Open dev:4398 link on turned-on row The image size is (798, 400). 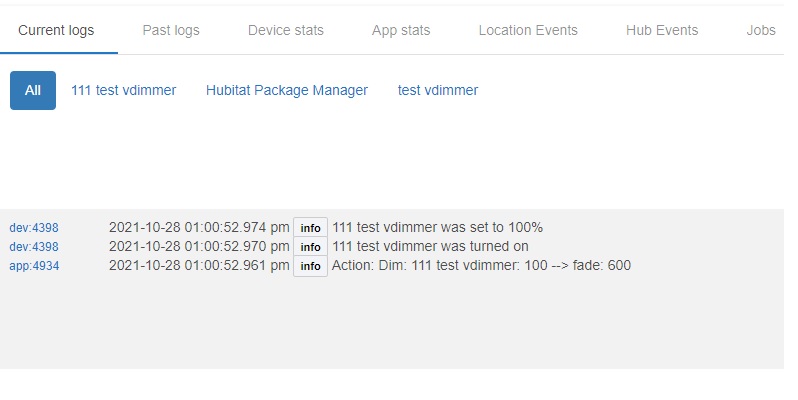[x=34, y=247]
